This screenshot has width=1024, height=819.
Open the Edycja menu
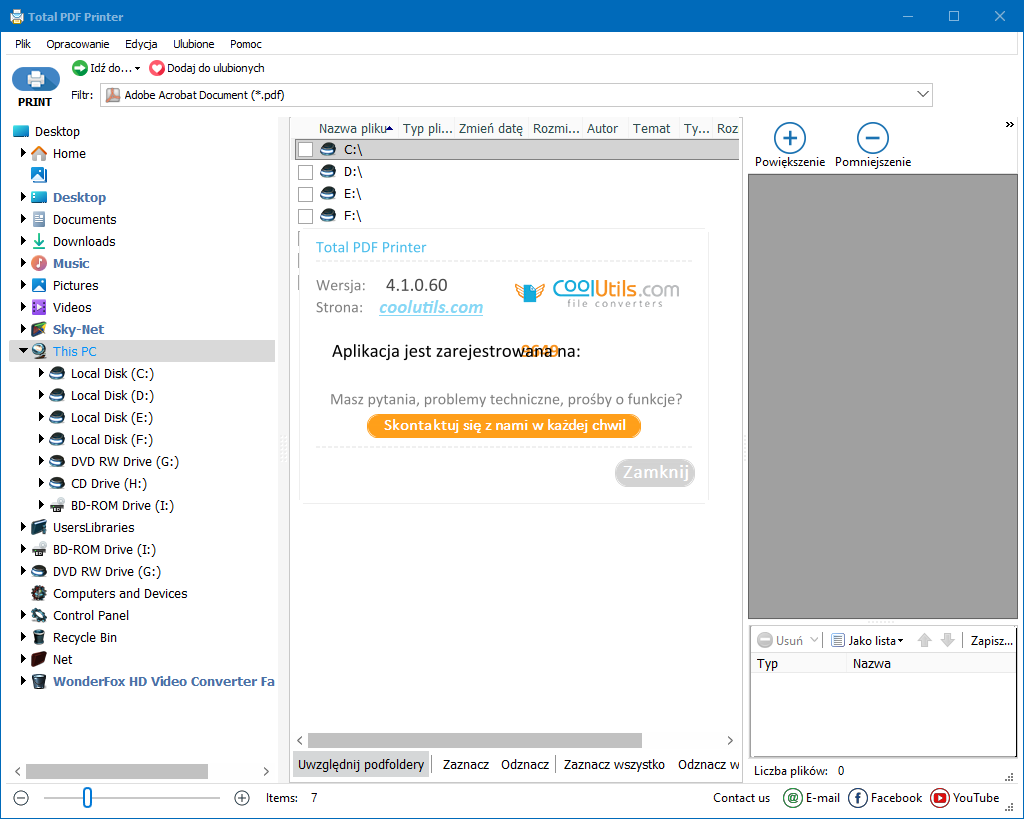(141, 44)
